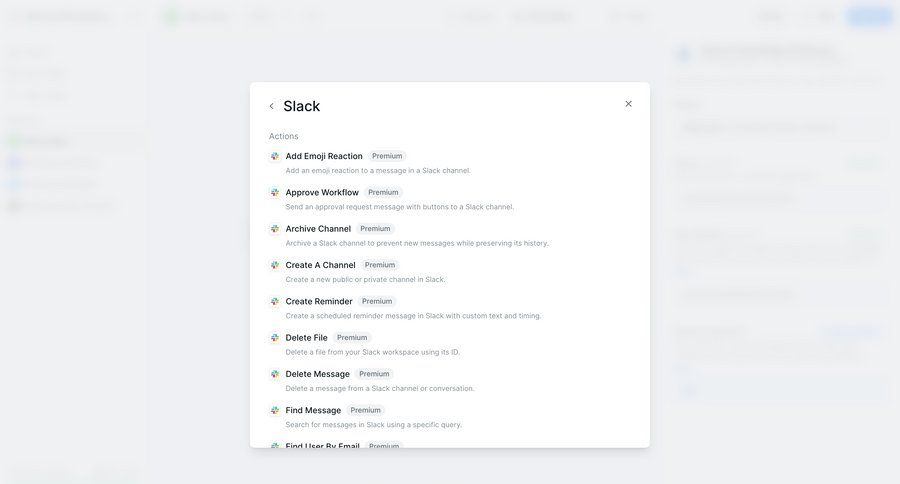The height and width of the screenshot is (484, 900).
Task: Click the Premium badge next to Create A Channel
Action: (380, 265)
